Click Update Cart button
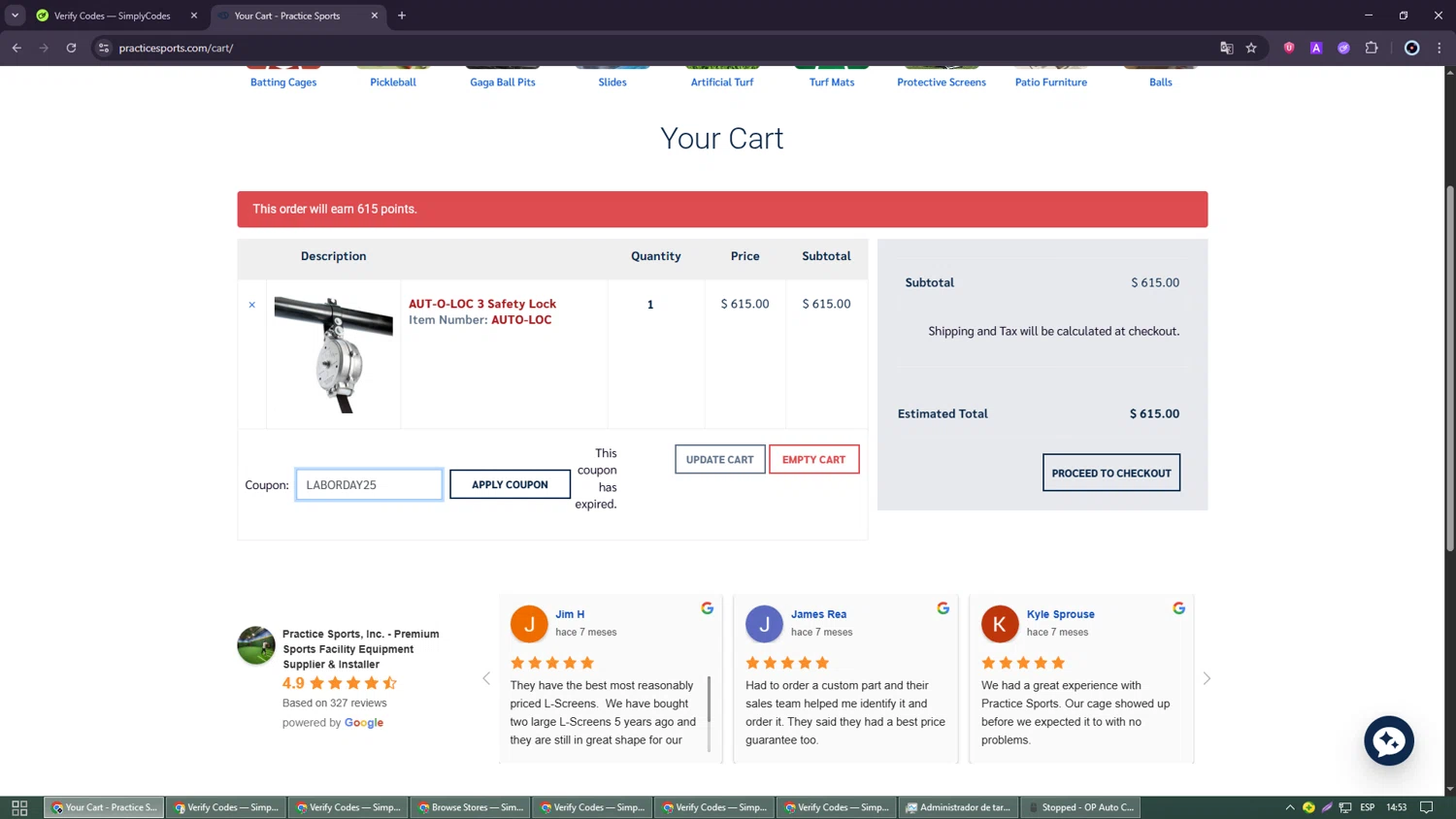1456x819 pixels. [720, 460]
